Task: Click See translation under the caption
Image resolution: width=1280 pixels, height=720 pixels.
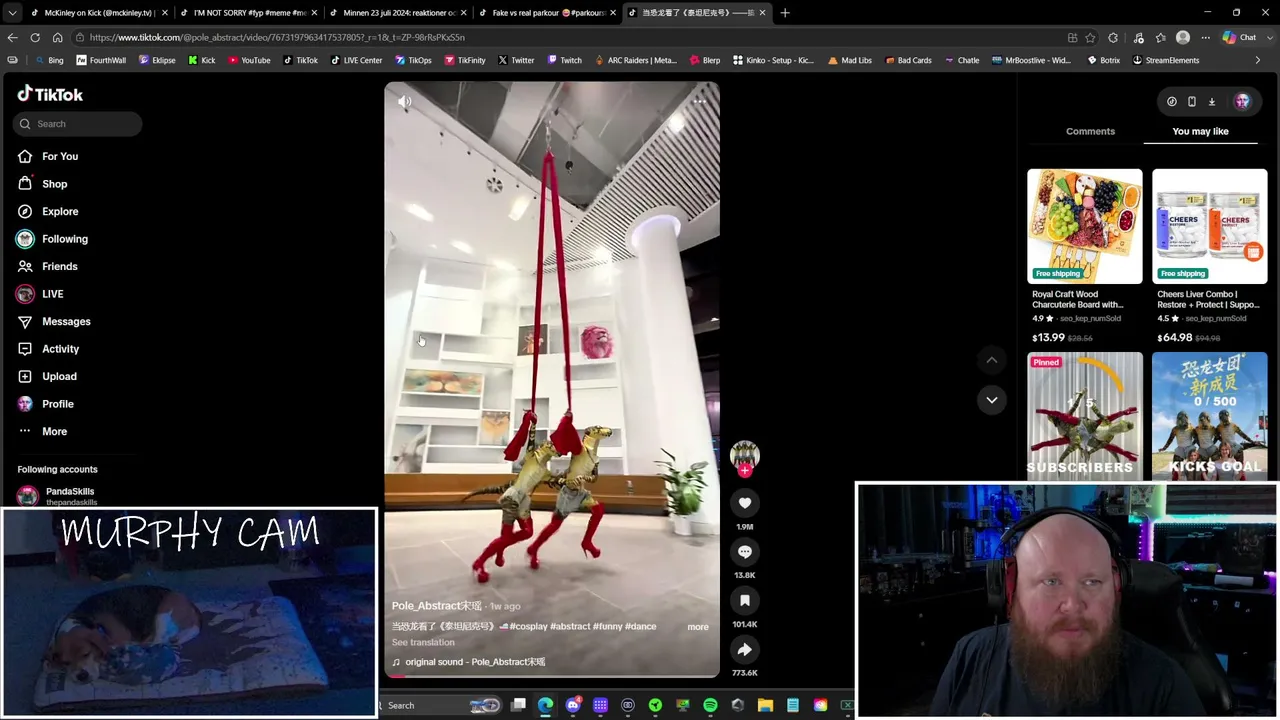Action: [423, 642]
